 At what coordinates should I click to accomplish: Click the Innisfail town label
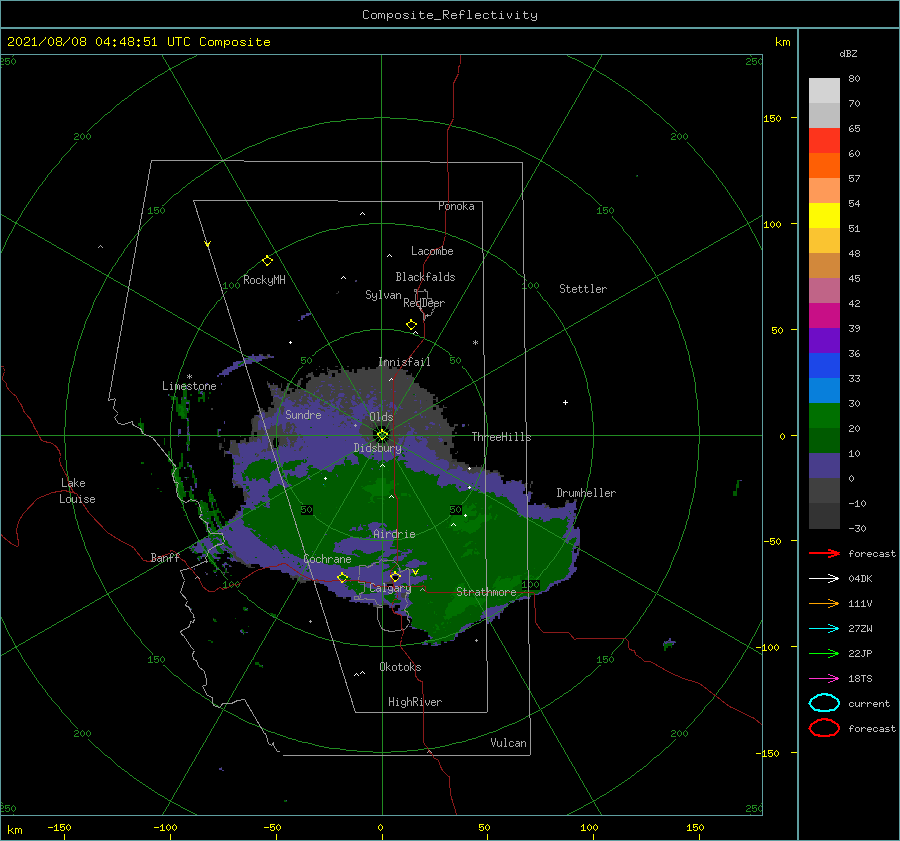[404, 362]
